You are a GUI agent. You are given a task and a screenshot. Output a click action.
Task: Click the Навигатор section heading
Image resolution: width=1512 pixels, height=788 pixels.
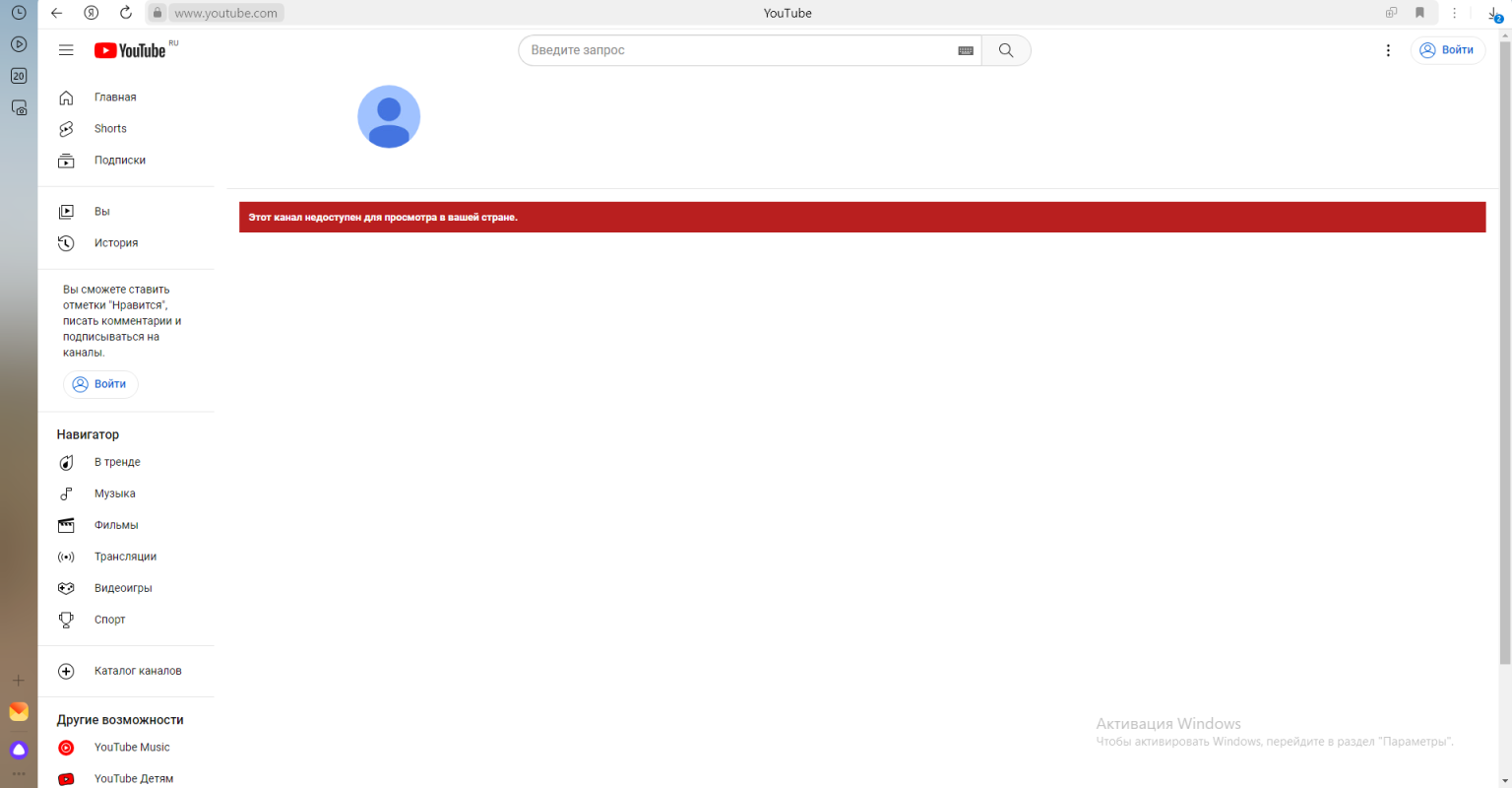[x=88, y=434]
